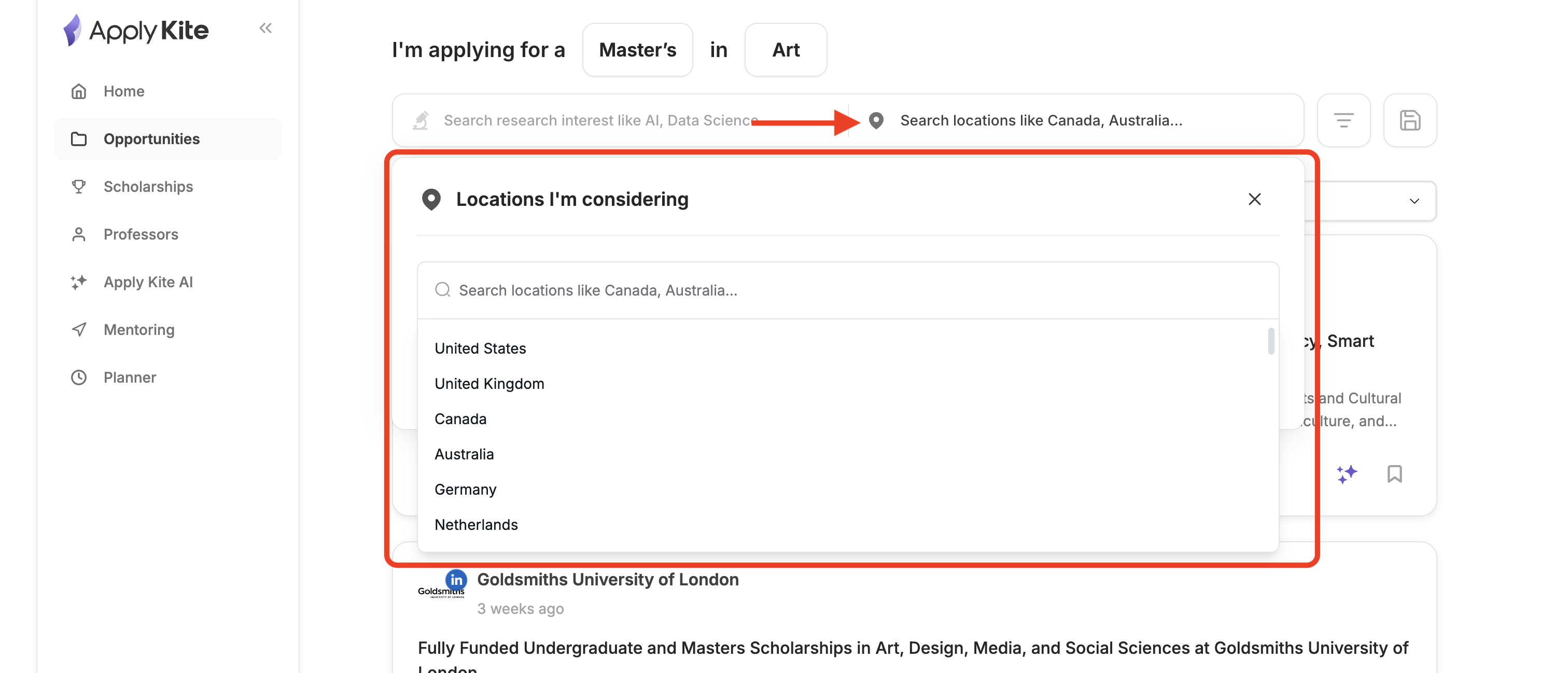1568x673 pixels.
Task: Click the LinkedIn badge on Goldsmiths logo
Action: (456, 580)
